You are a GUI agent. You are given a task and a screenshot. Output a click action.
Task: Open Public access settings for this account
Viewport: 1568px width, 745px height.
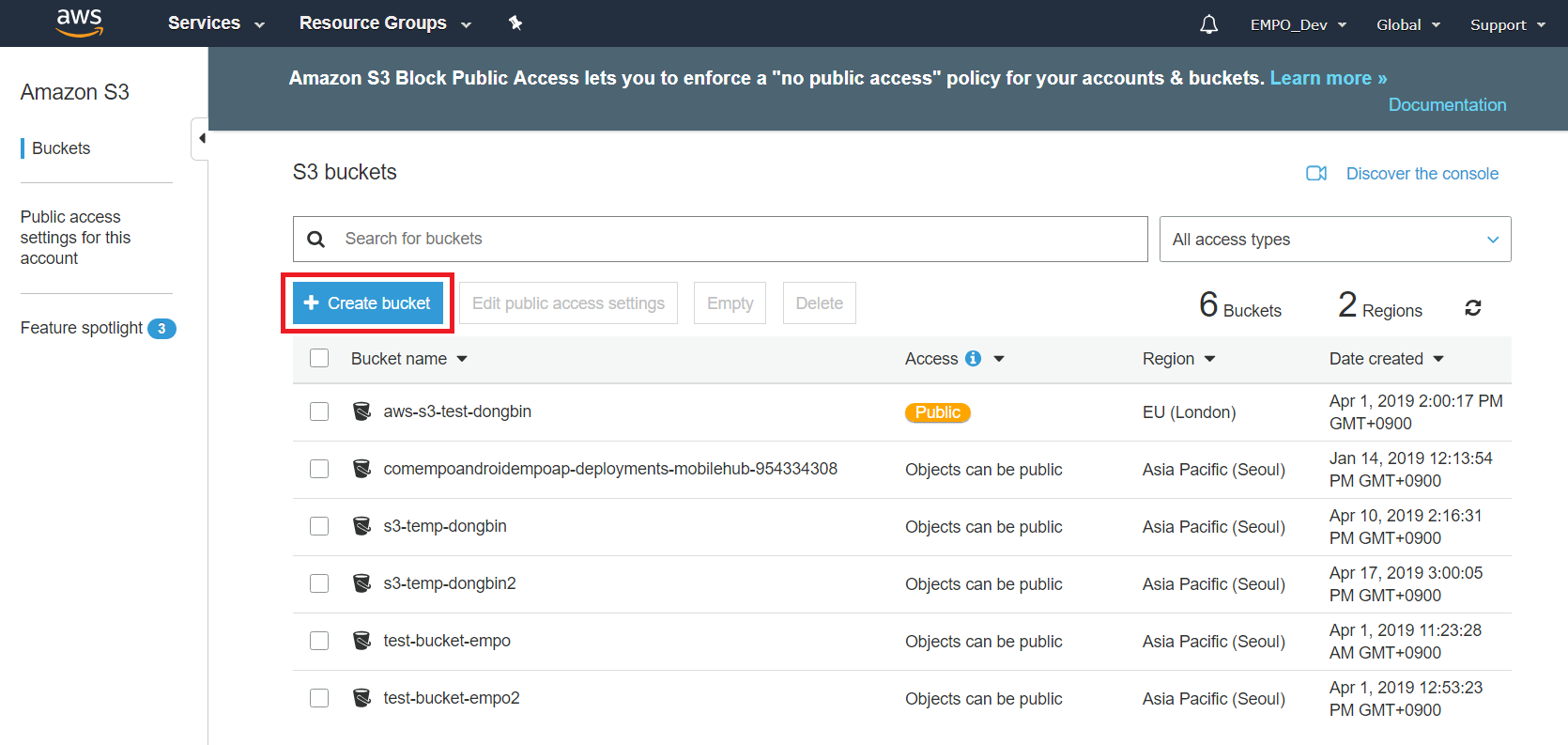coord(75,238)
